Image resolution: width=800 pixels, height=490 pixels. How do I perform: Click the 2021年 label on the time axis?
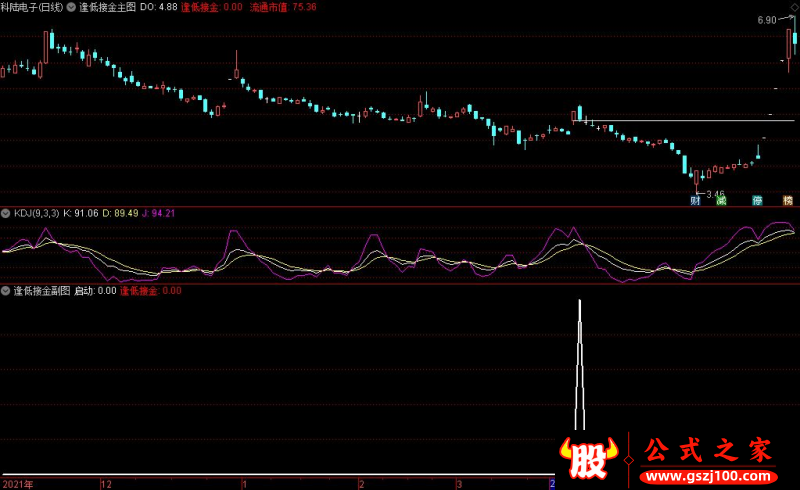pos(18,484)
